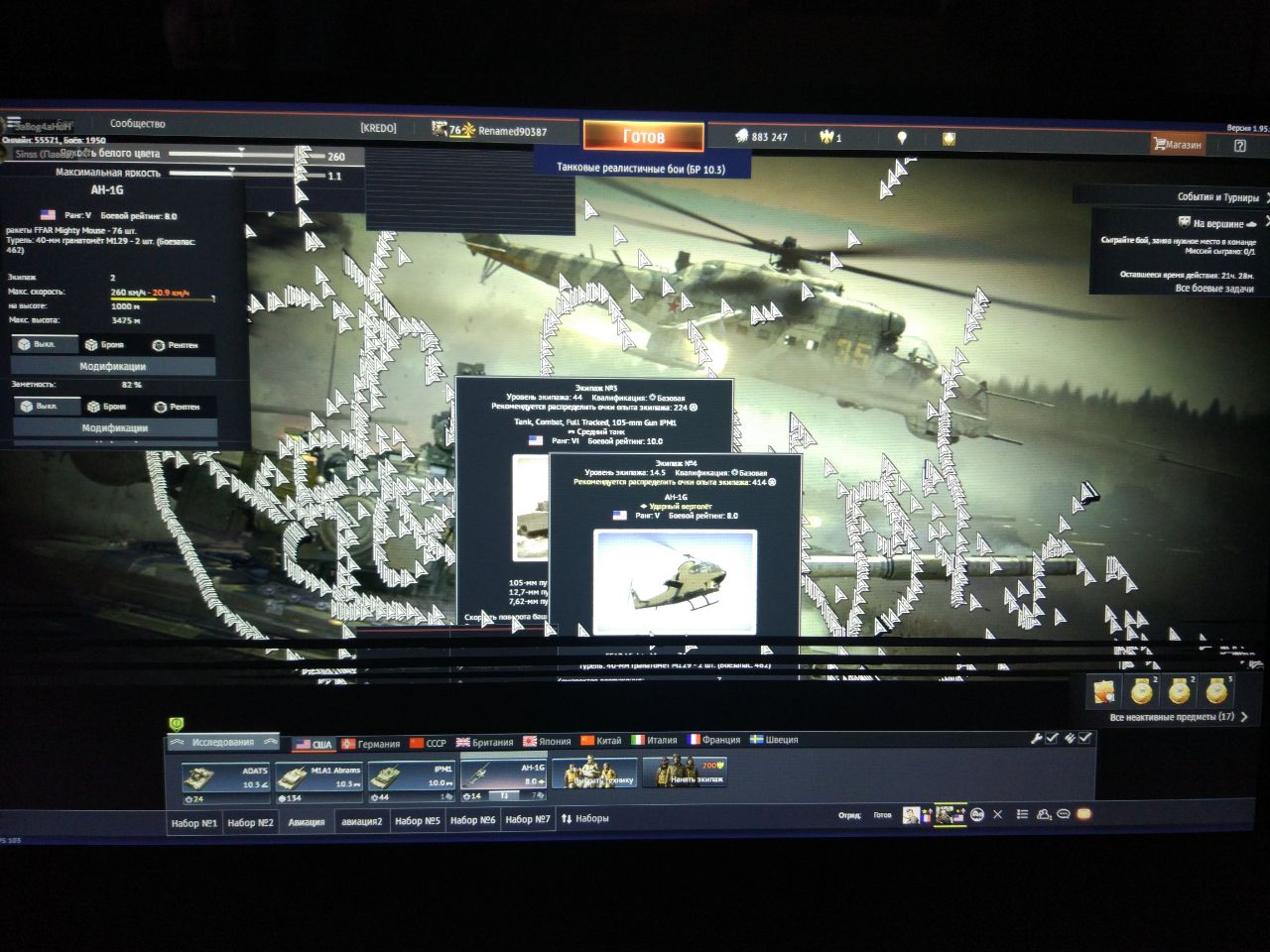Image resolution: width=1270 pixels, height=952 pixels.
Task: Open game mode selector Танковые реалистичные бои
Action: pyautogui.click(x=641, y=170)
